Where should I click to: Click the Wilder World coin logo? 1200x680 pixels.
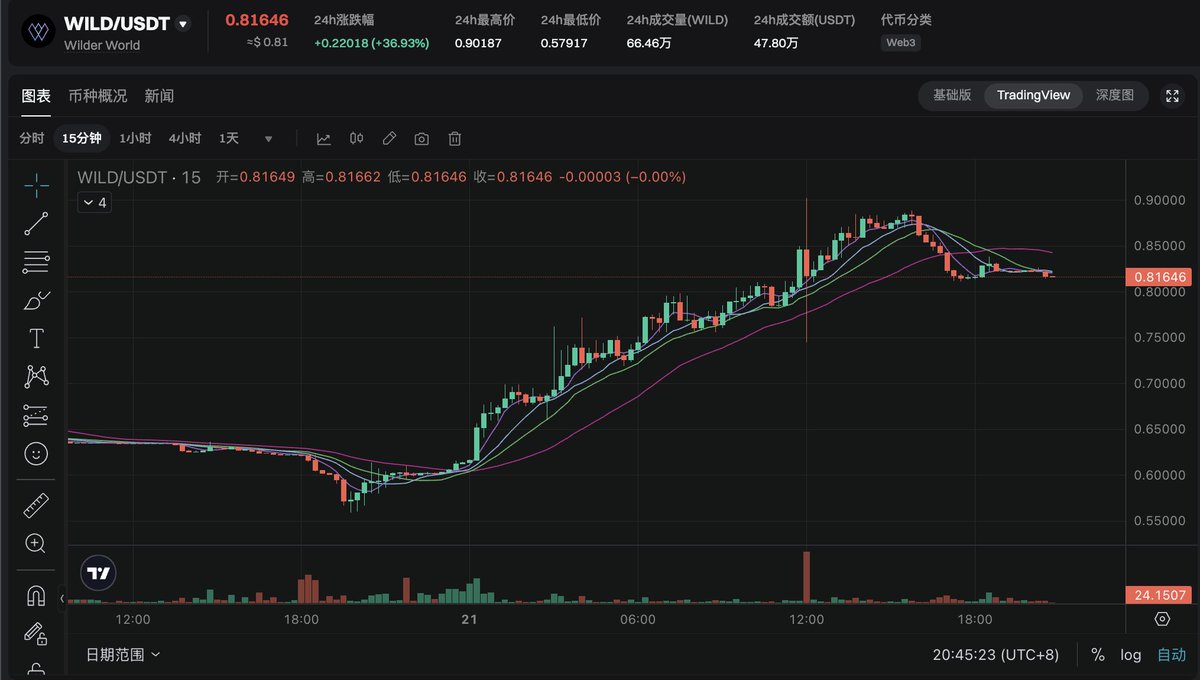pos(38,31)
